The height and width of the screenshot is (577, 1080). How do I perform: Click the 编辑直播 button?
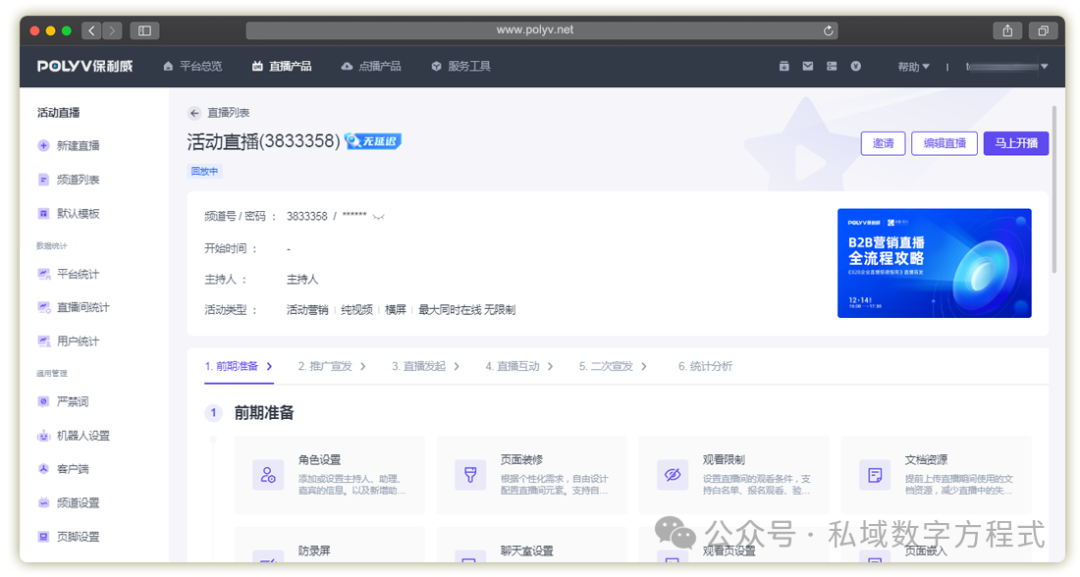(x=944, y=142)
